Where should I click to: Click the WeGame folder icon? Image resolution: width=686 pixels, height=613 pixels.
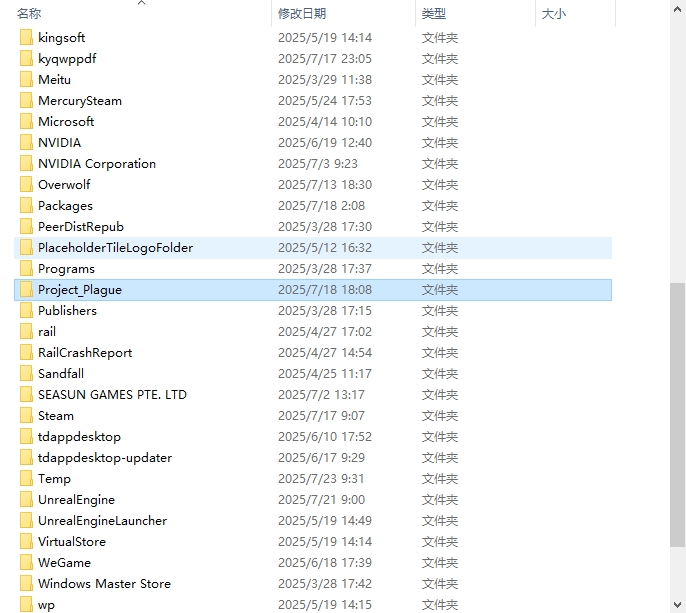pyautogui.click(x=26, y=563)
